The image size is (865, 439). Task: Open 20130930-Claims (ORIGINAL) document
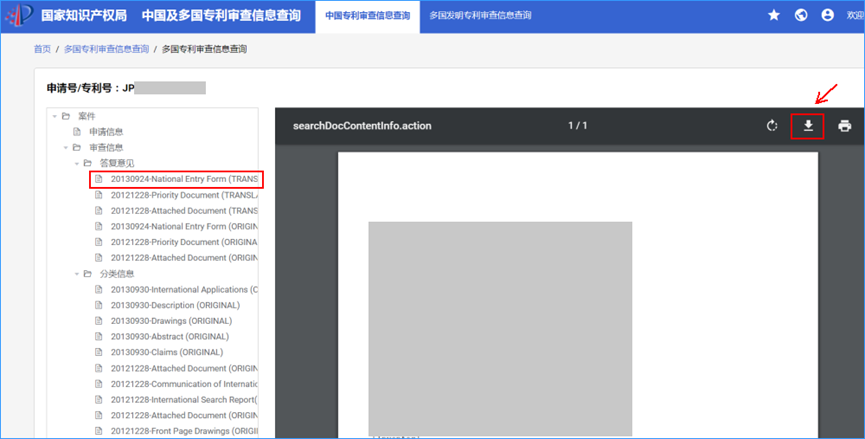click(x=167, y=352)
